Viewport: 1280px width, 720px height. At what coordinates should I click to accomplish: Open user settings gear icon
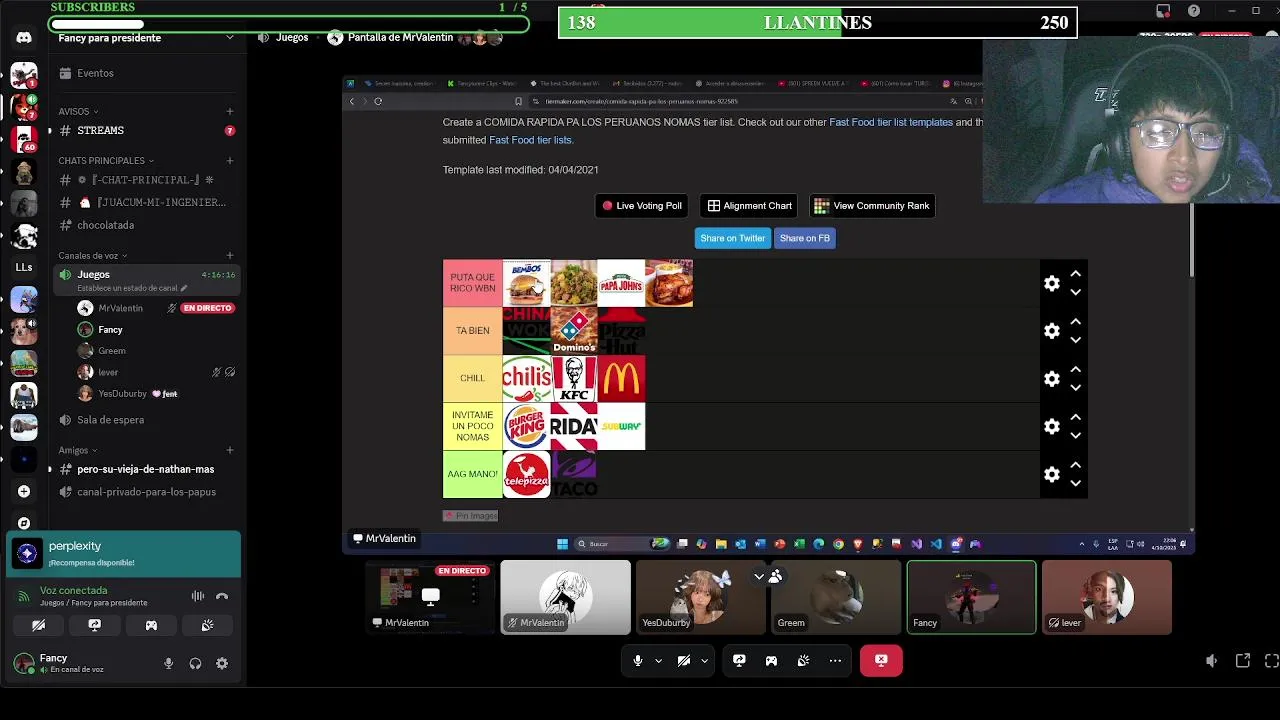tap(222, 663)
